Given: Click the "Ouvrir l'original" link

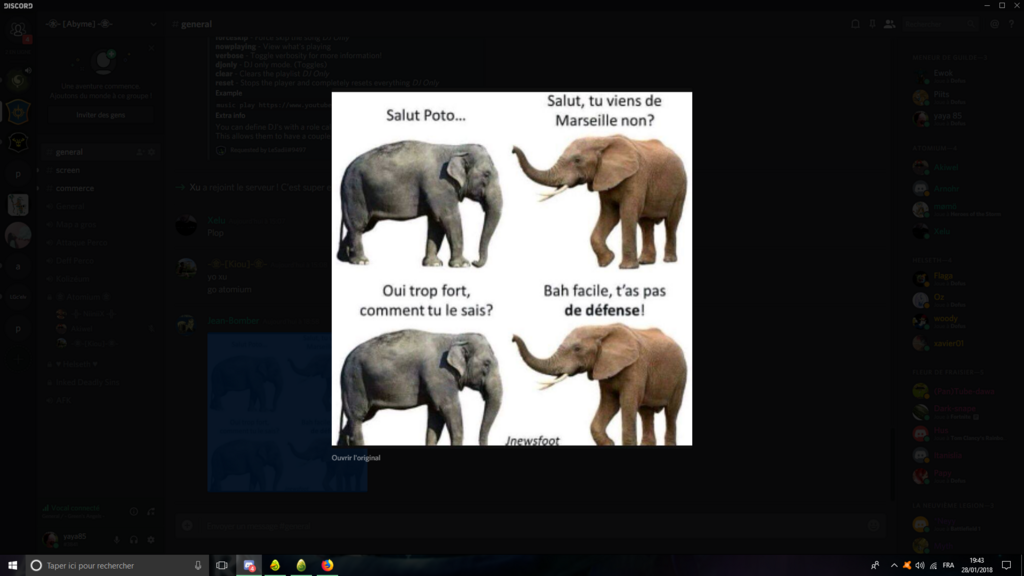Looking at the screenshot, I should (356, 458).
